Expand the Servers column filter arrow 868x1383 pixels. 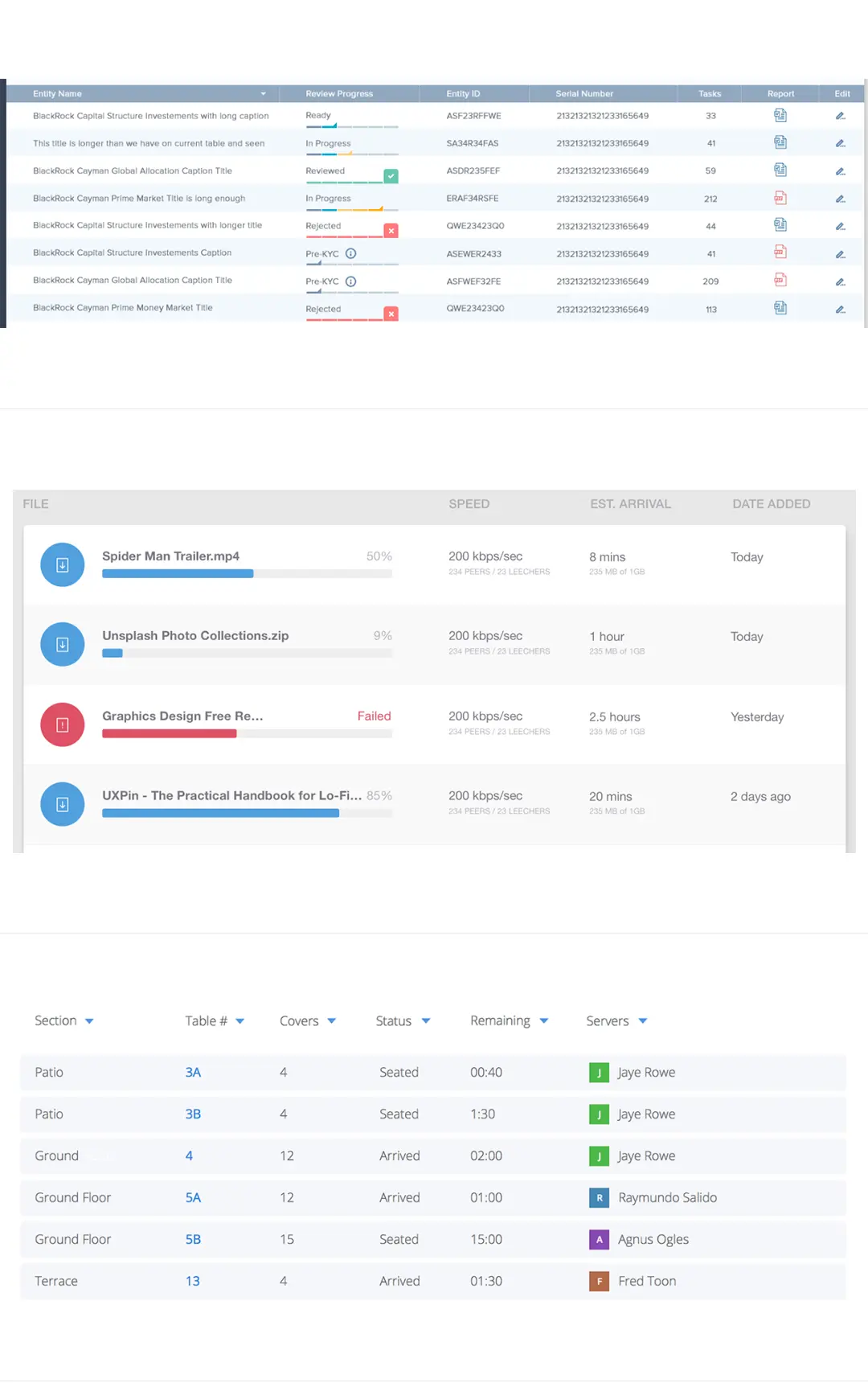point(643,1021)
